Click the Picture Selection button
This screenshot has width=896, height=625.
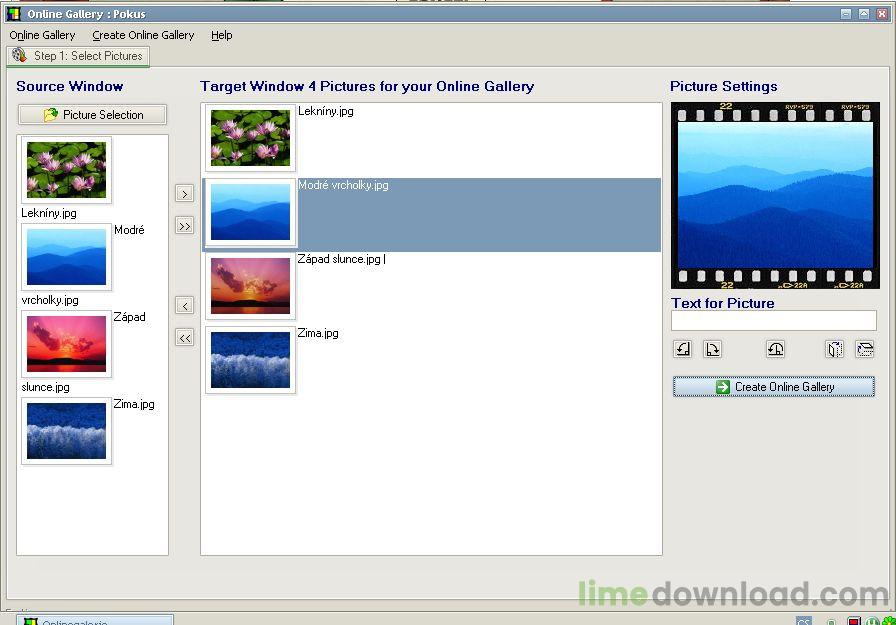[x=93, y=114]
